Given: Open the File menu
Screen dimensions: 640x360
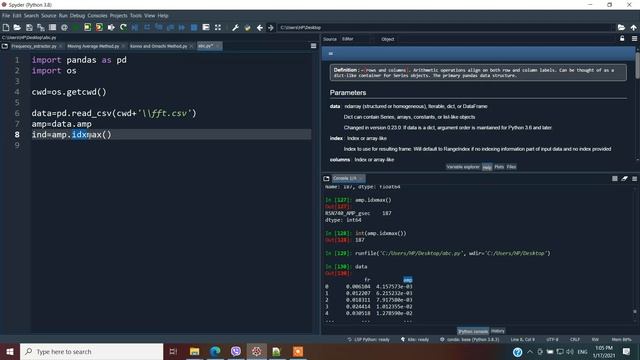Looking at the screenshot, I should click(x=6, y=16).
